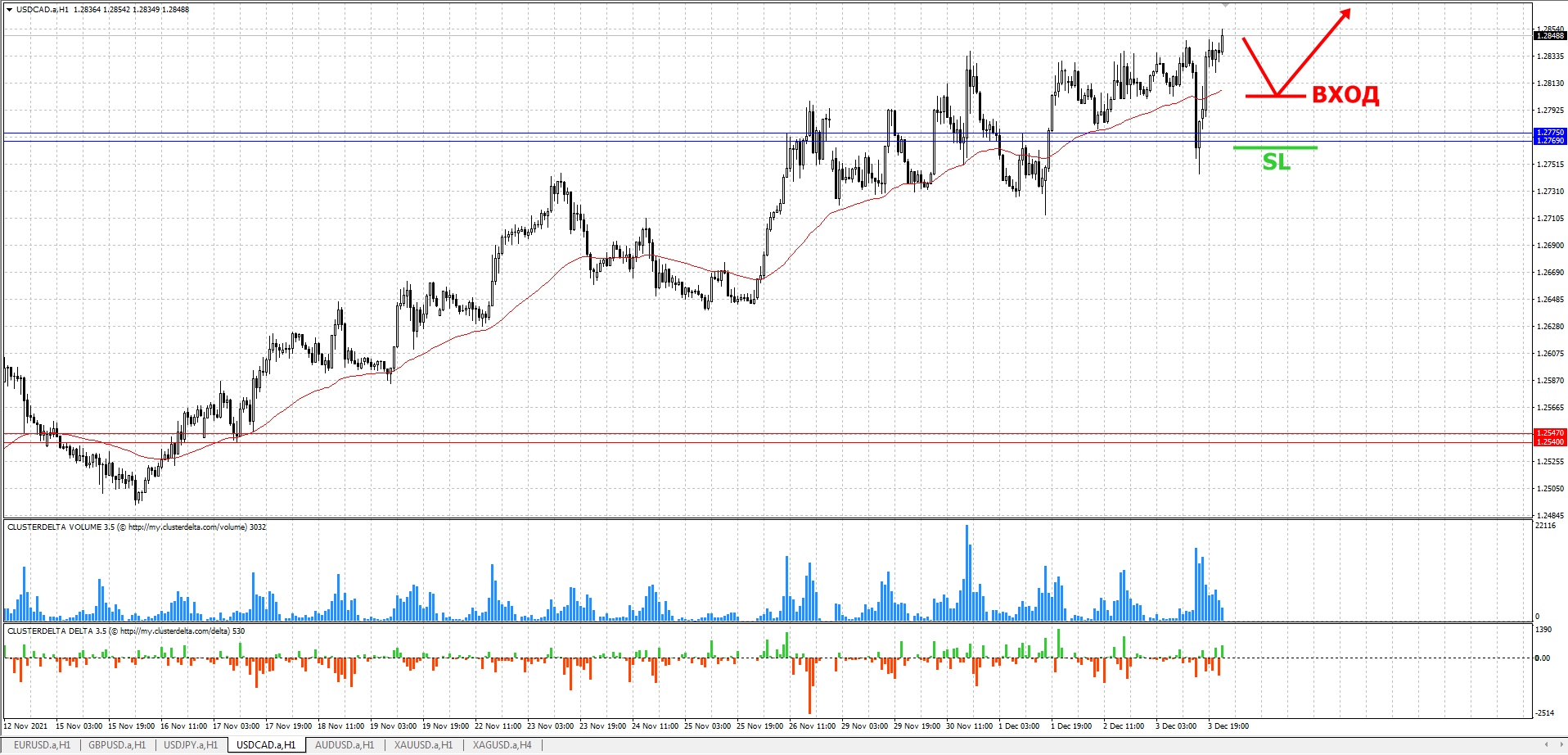The width and height of the screenshot is (1568, 755).
Task: Click the -2514 delta scale minimum value
Action: (x=1544, y=713)
